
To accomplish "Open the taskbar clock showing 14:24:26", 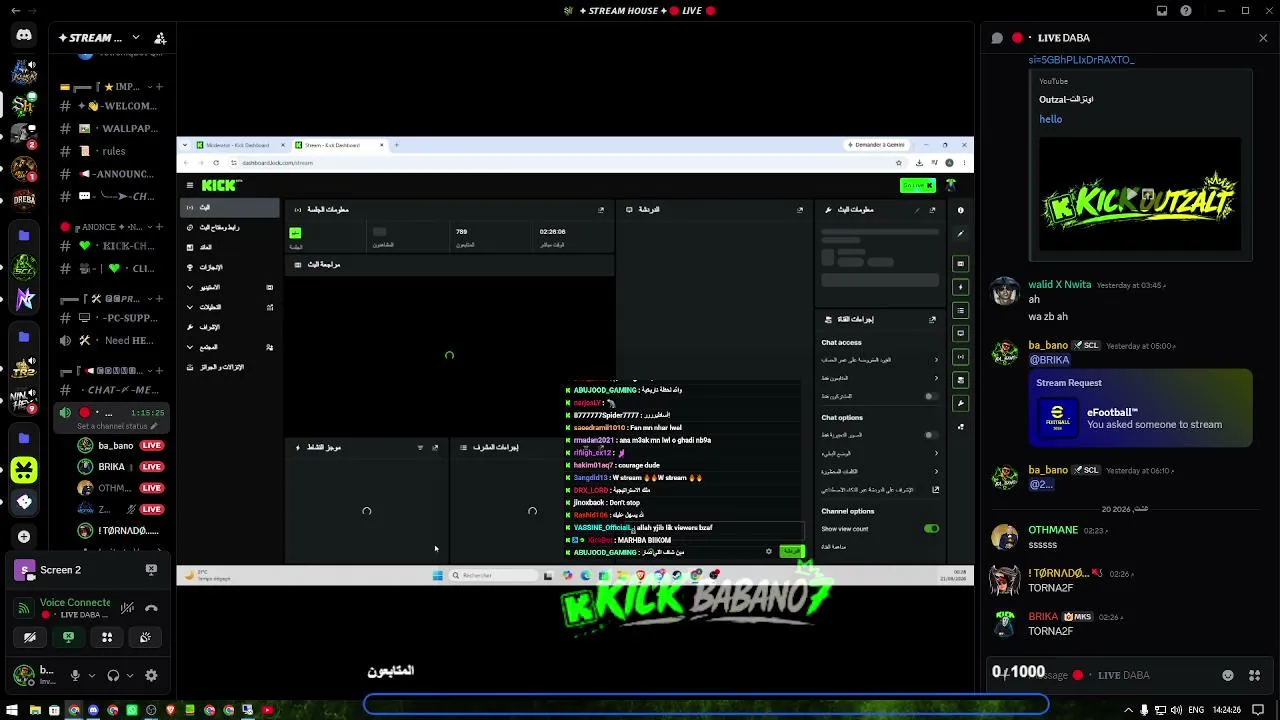I will [1225, 710].
